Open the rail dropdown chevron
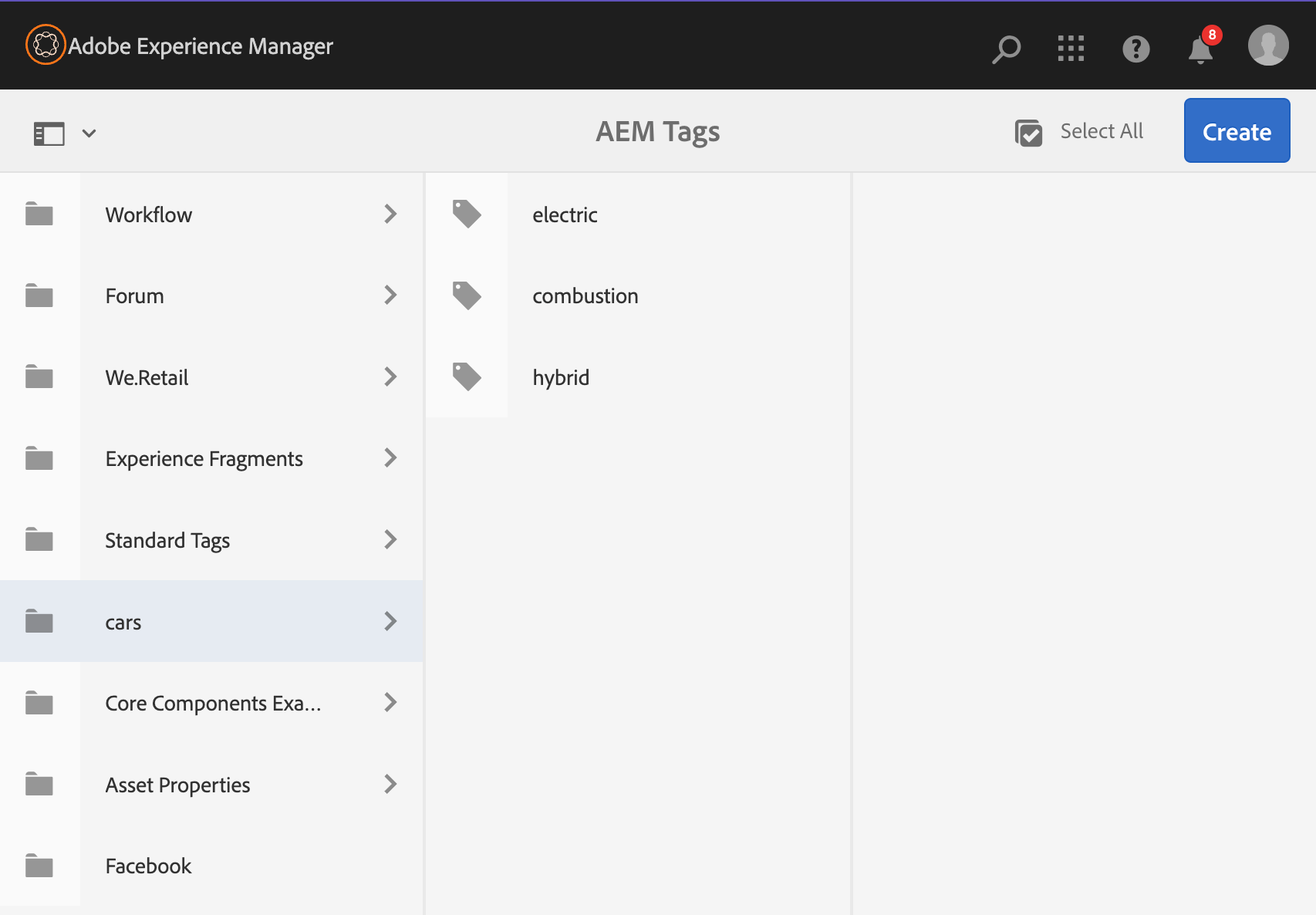The height and width of the screenshot is (915, 1316). [x=89, y=133]
